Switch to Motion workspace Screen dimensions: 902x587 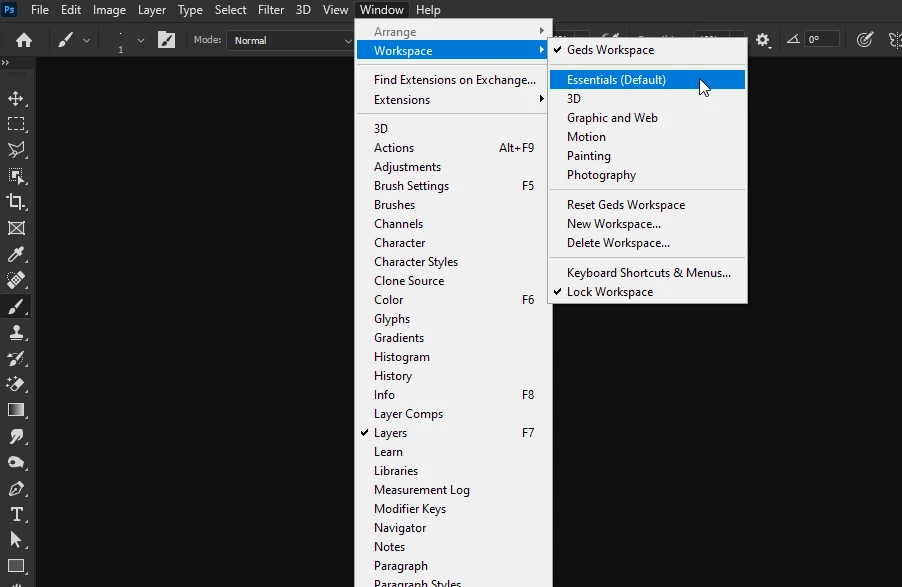pyautogui.click(x=648, y=137)
